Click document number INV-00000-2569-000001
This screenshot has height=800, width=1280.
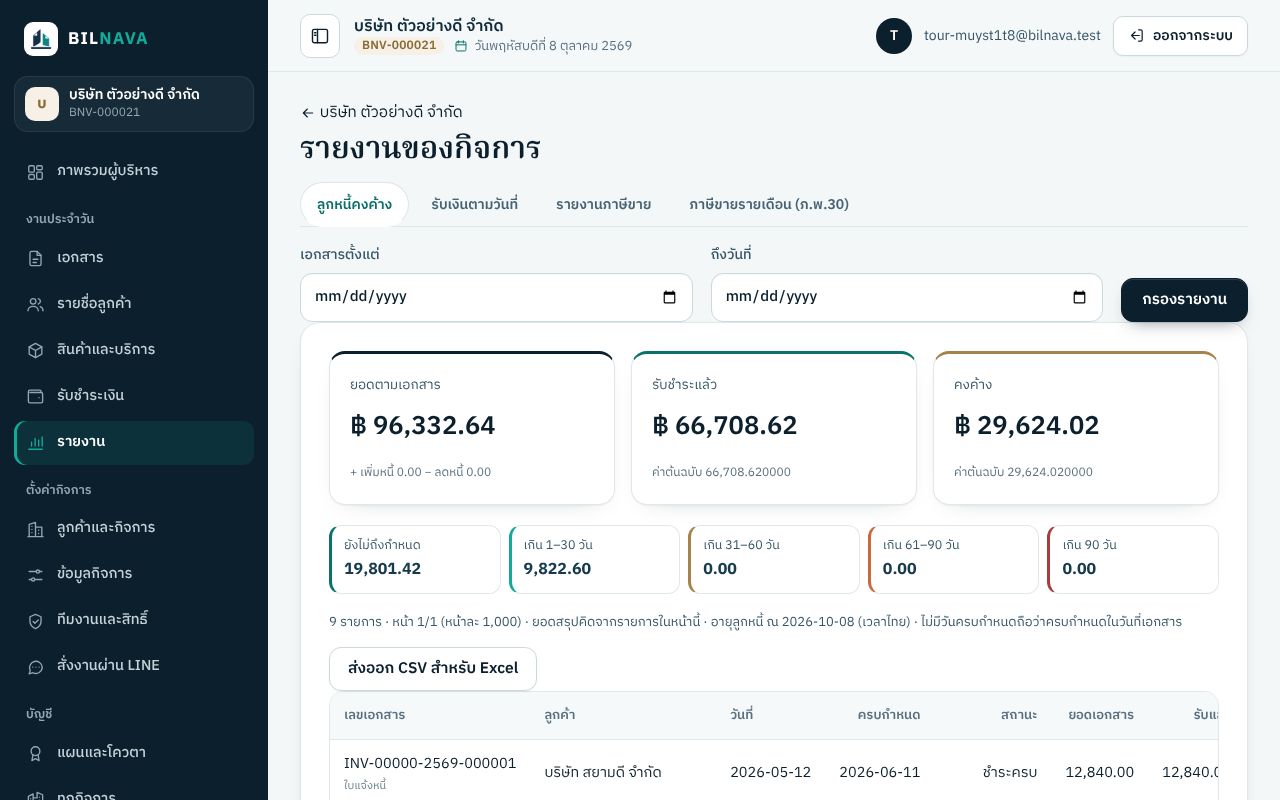coord(430,763)
